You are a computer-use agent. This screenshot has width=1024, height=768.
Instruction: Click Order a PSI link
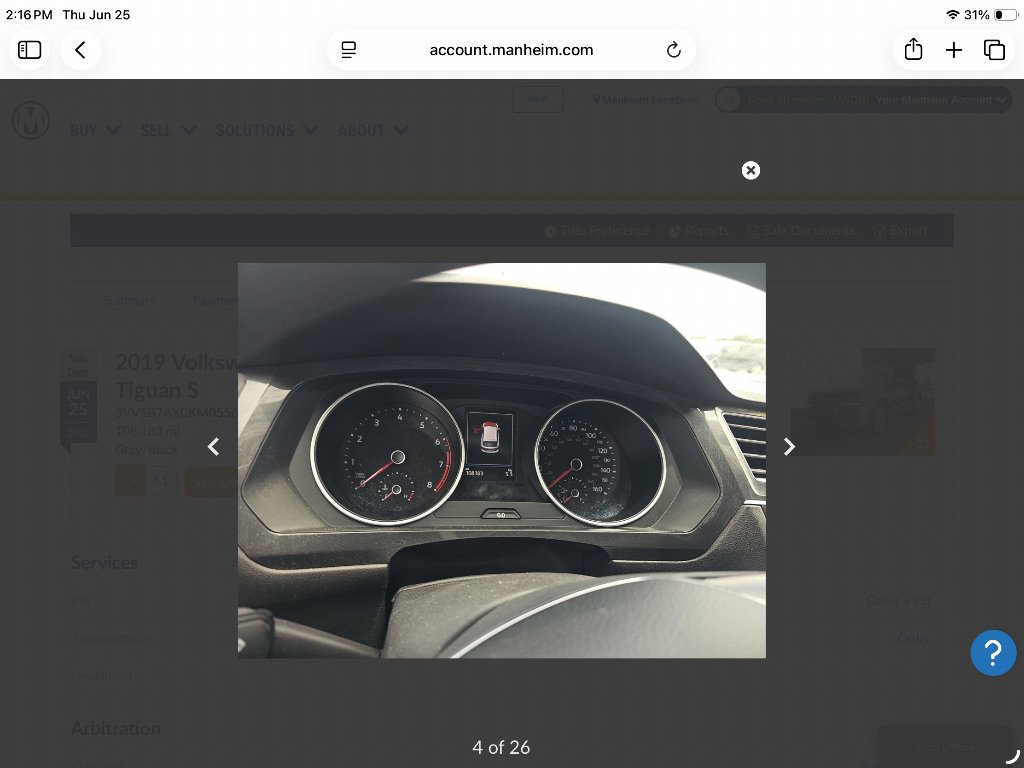pyautogui.click(x=898, y=600)
